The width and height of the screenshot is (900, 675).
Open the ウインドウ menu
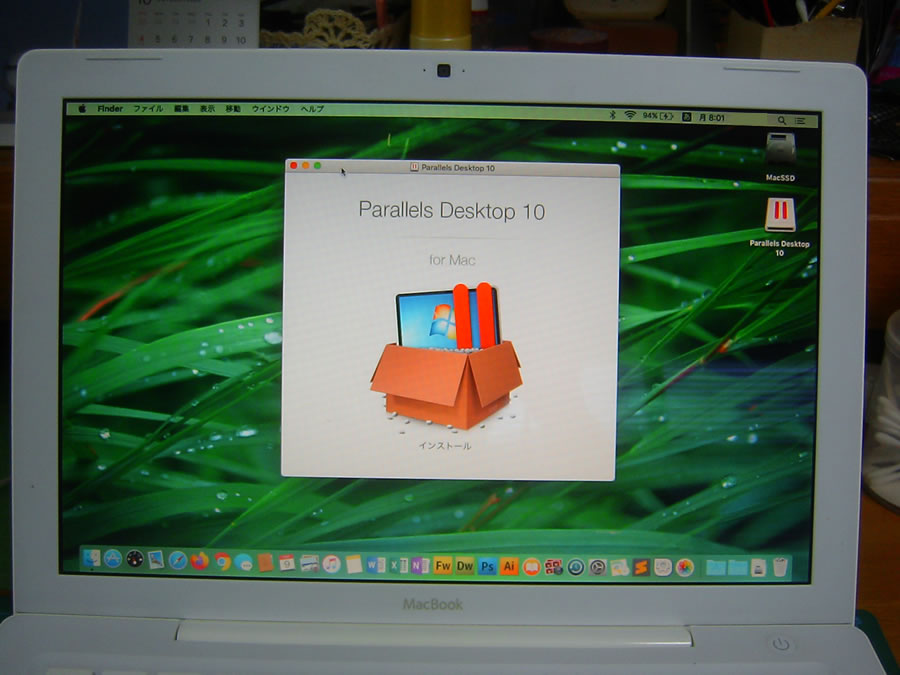click(270, 108)
